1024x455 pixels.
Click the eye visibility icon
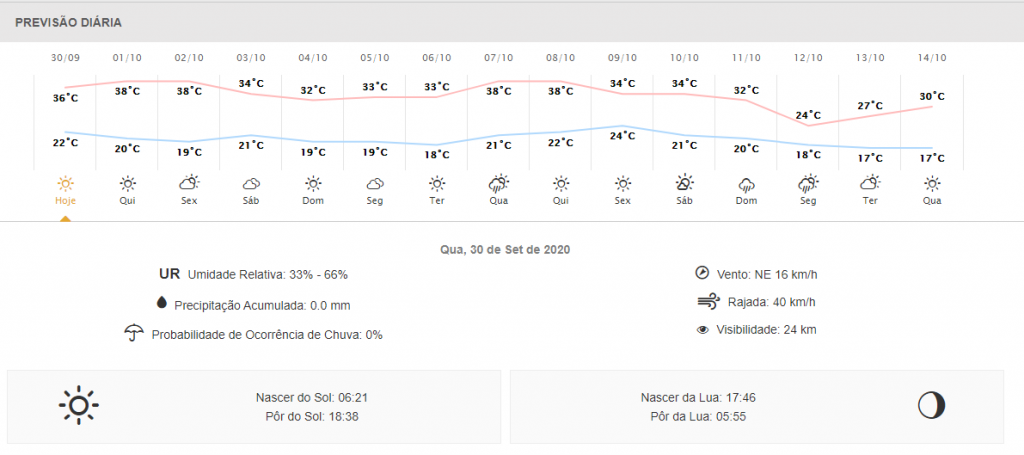[x=702, y=329]
